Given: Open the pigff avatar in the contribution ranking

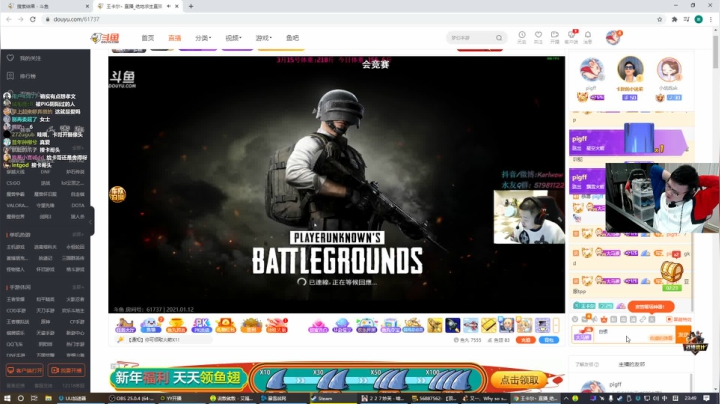Looking at the screenshot, I should (x=591, y=70).
